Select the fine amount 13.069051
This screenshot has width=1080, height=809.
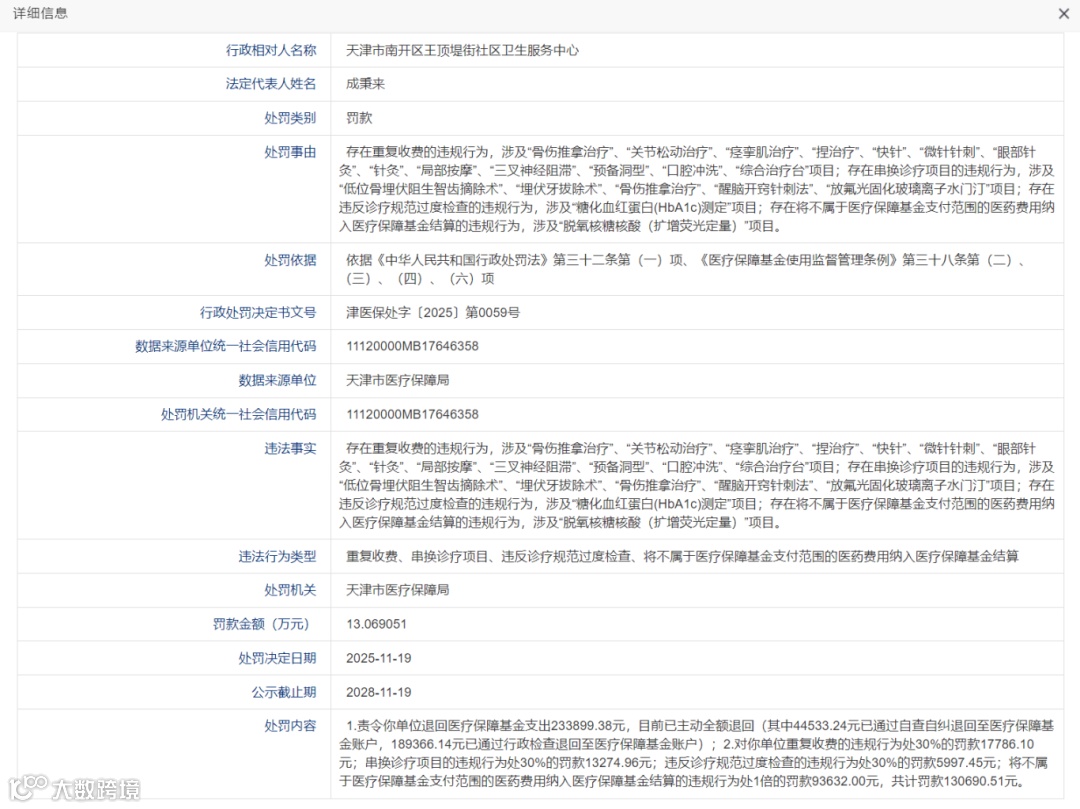[376, 624]
